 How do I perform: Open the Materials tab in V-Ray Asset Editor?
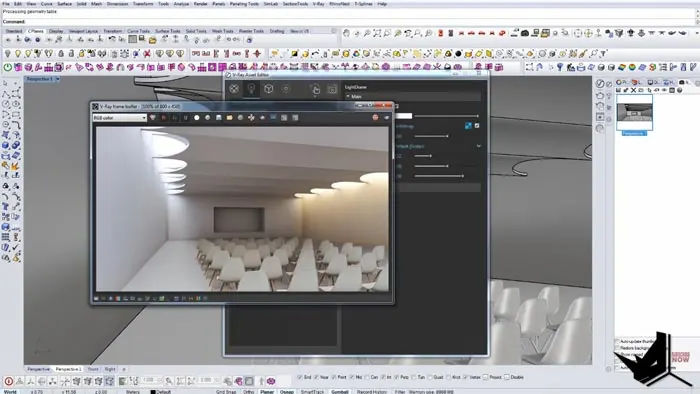pos(234,89)
